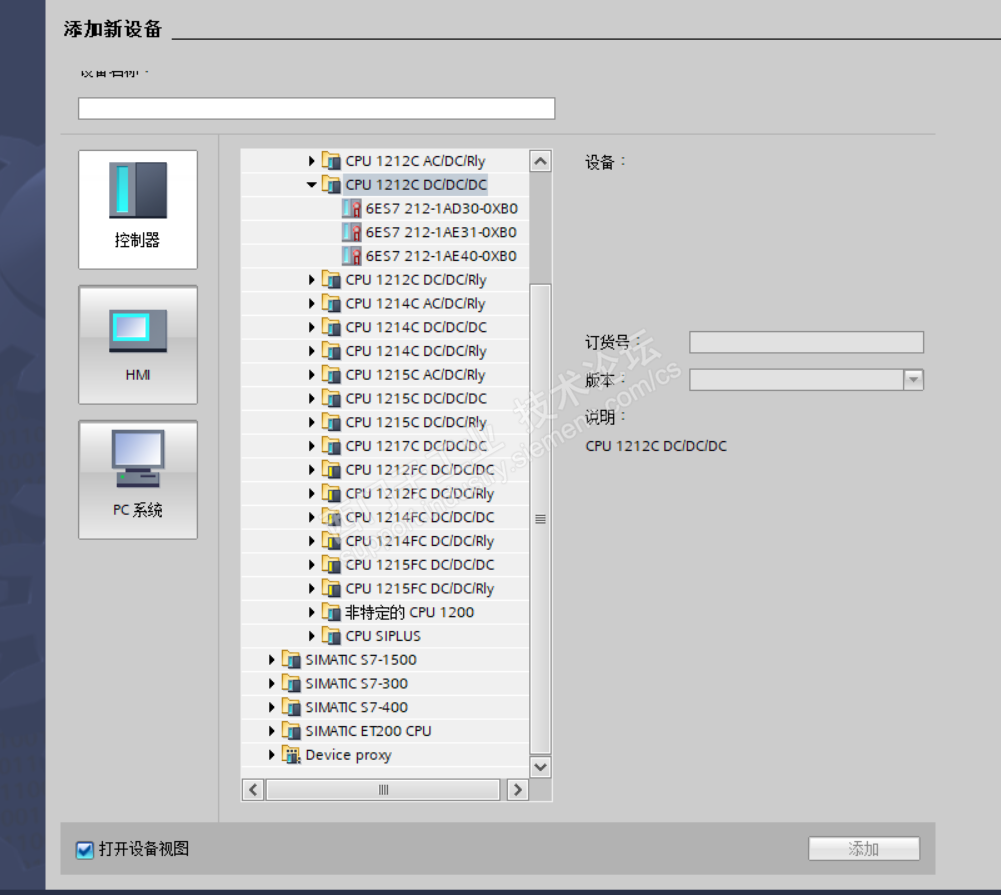Screen dimensions: 1001x895
Task: Expand the CPU 1215FC DC/DC/DC node
Action: (x=312, y=565)
